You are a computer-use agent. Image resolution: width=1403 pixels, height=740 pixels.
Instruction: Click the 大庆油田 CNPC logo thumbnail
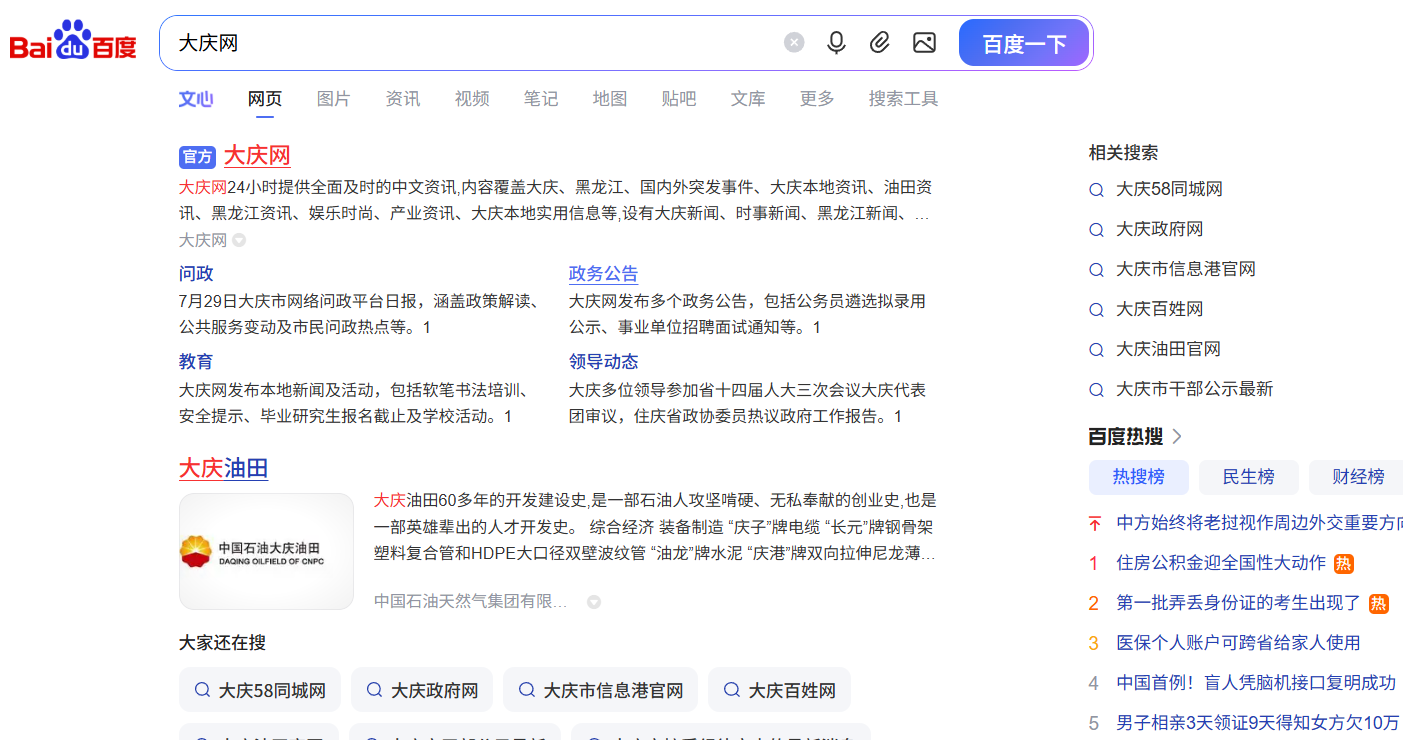click(266, 551)
